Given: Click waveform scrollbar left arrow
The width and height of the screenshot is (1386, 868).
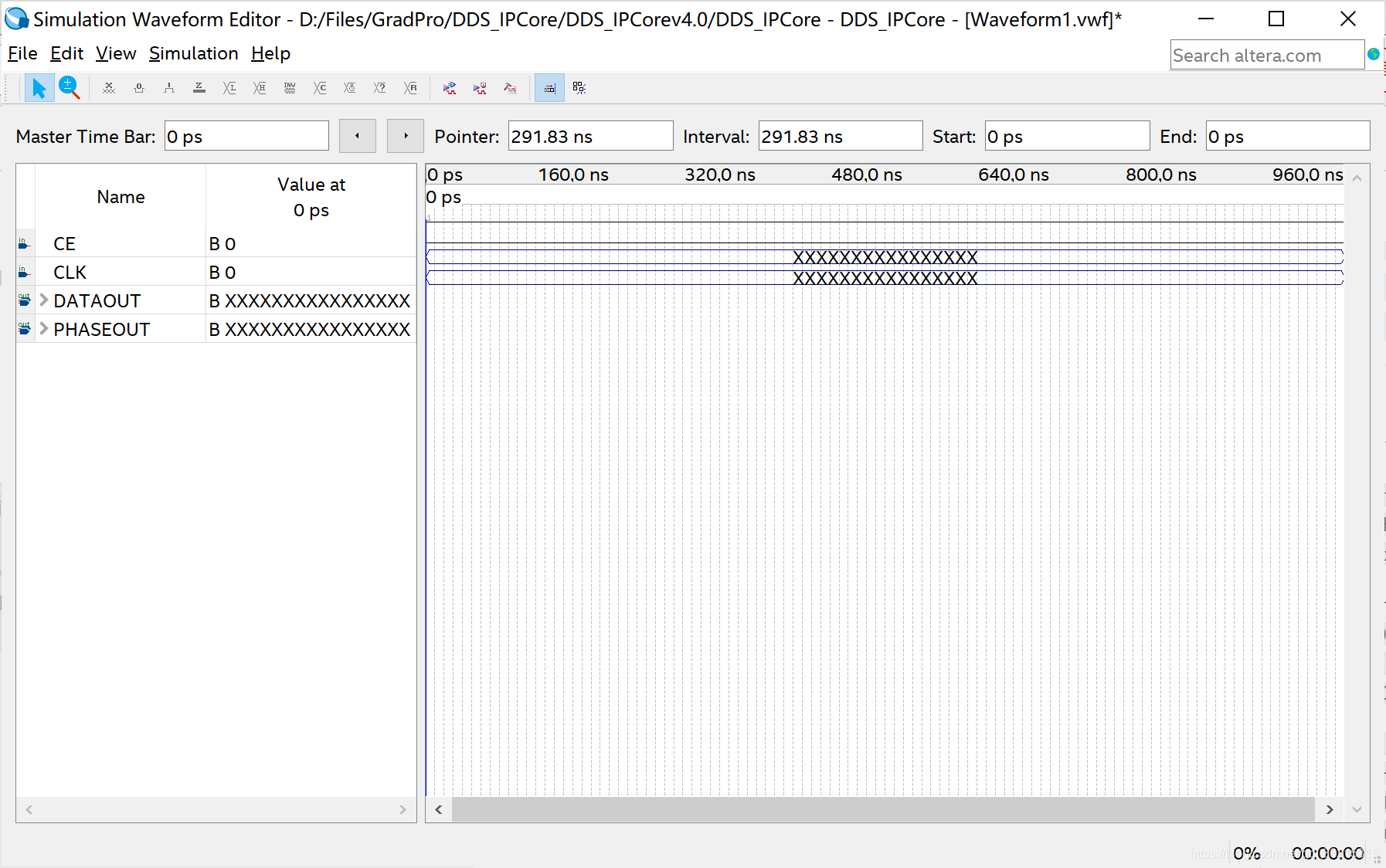Looking at the screenshot, I should pos(439,809).
